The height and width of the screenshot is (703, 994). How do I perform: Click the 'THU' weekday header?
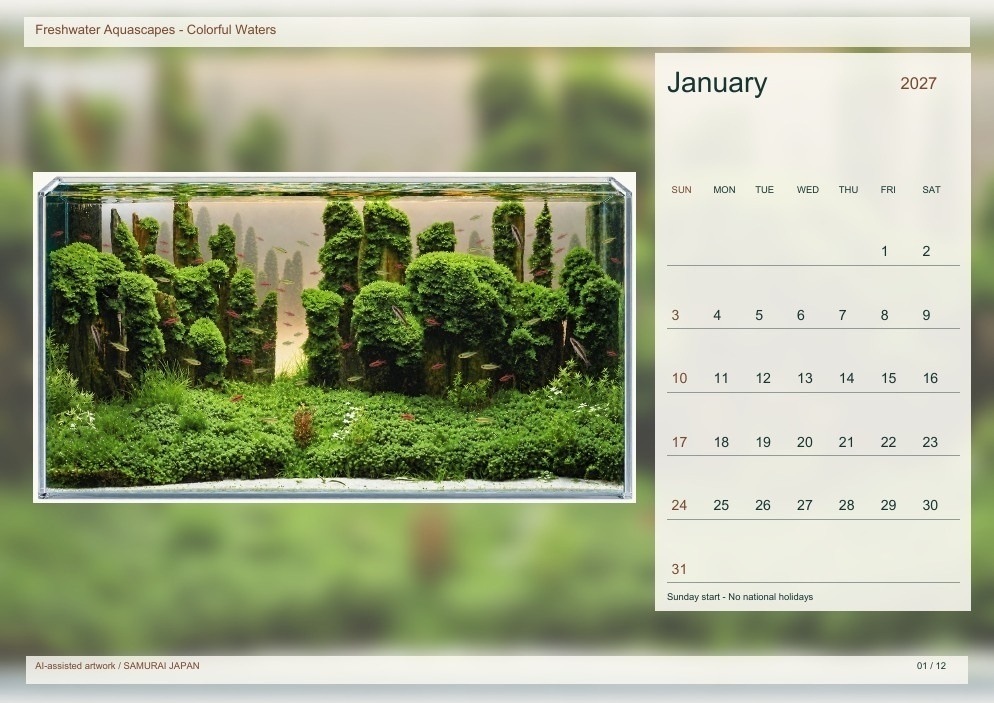point(848,190)
